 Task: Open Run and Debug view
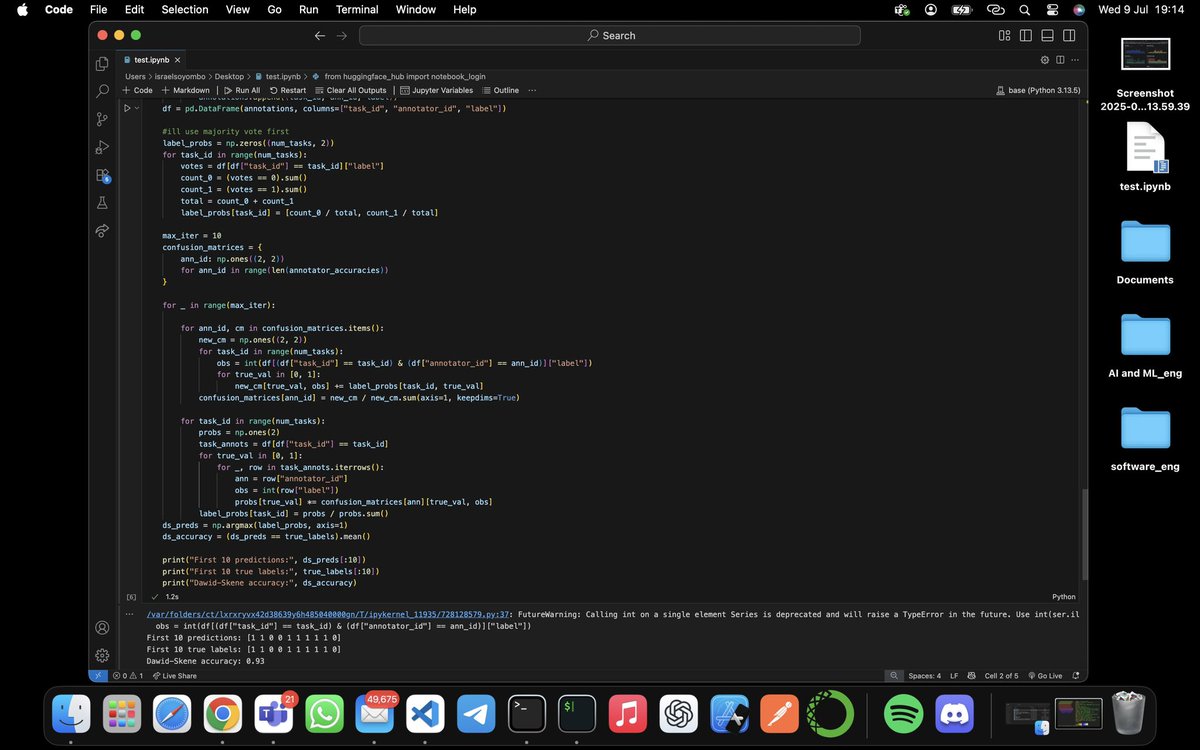[x=102, y=147]
